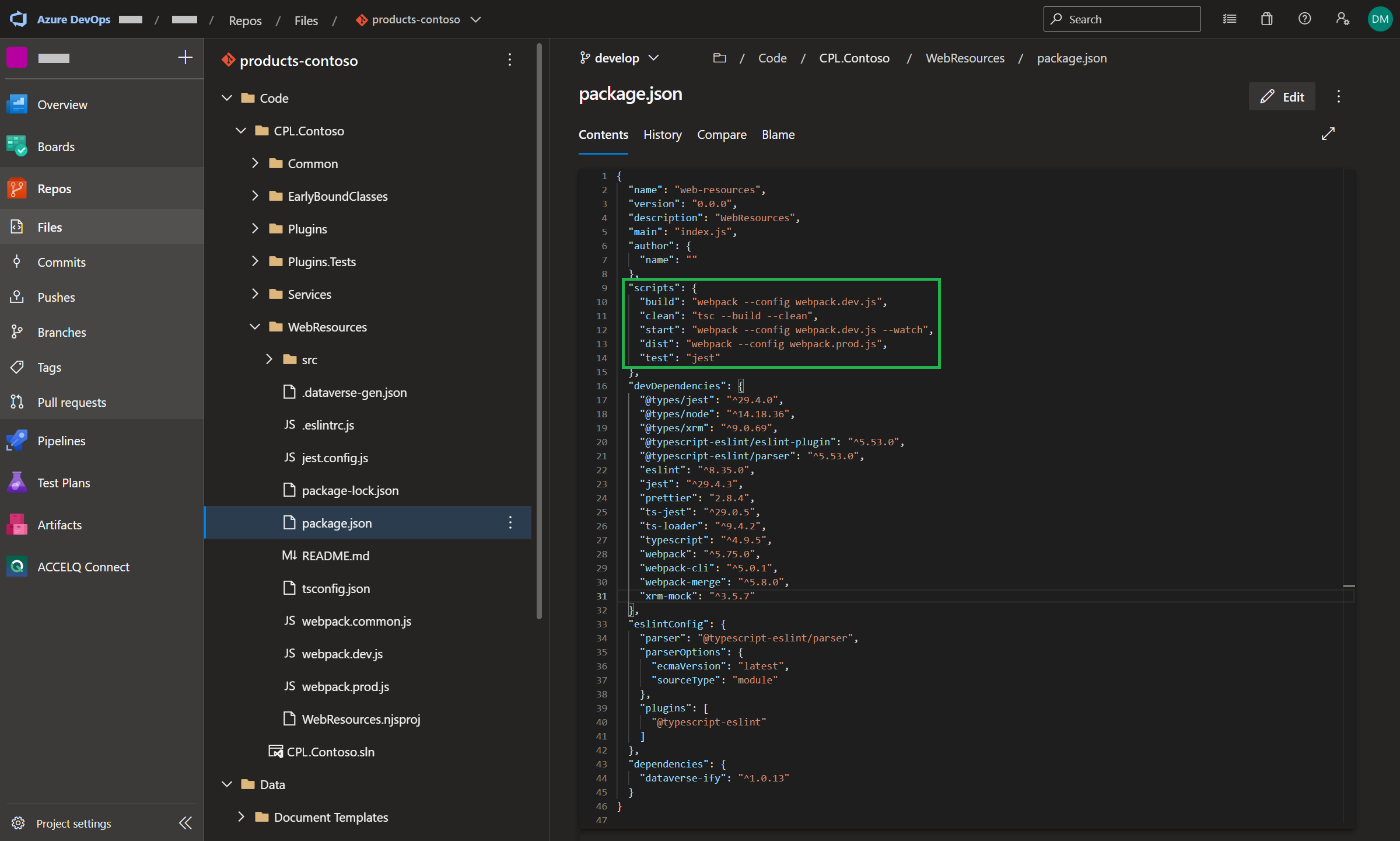The width and height of the screenshot is (1400, 841).
Task: Collapse the WebResources folder
Action: click(x=255, y=327)
